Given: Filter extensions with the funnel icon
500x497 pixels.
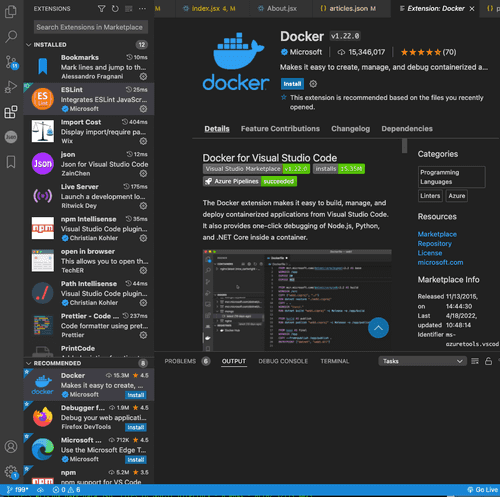Looking at the screenshot, I should pyautogui.click(x=101, y=9).
